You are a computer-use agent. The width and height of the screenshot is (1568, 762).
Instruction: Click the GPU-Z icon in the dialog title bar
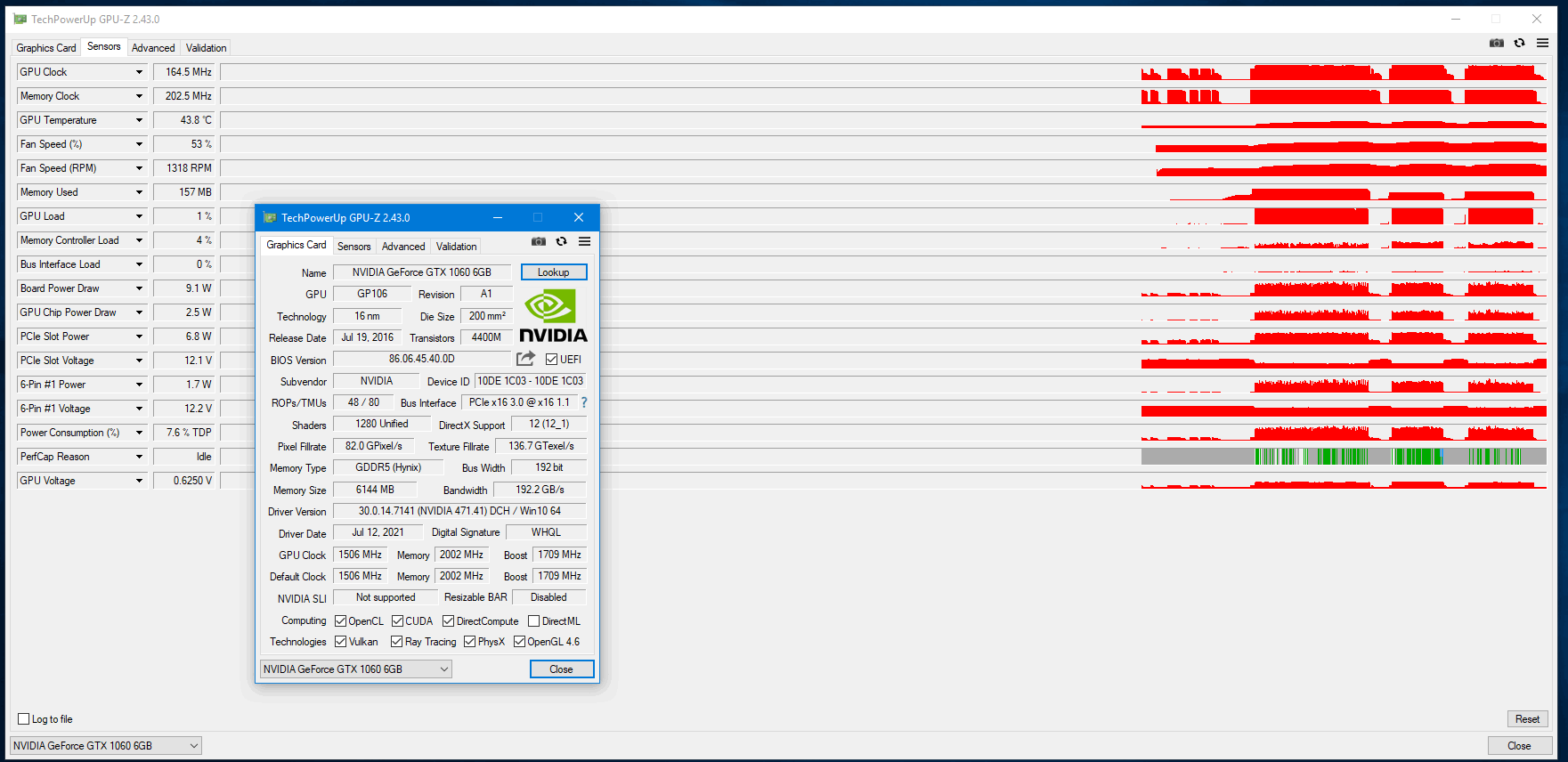tap(270, 217)
